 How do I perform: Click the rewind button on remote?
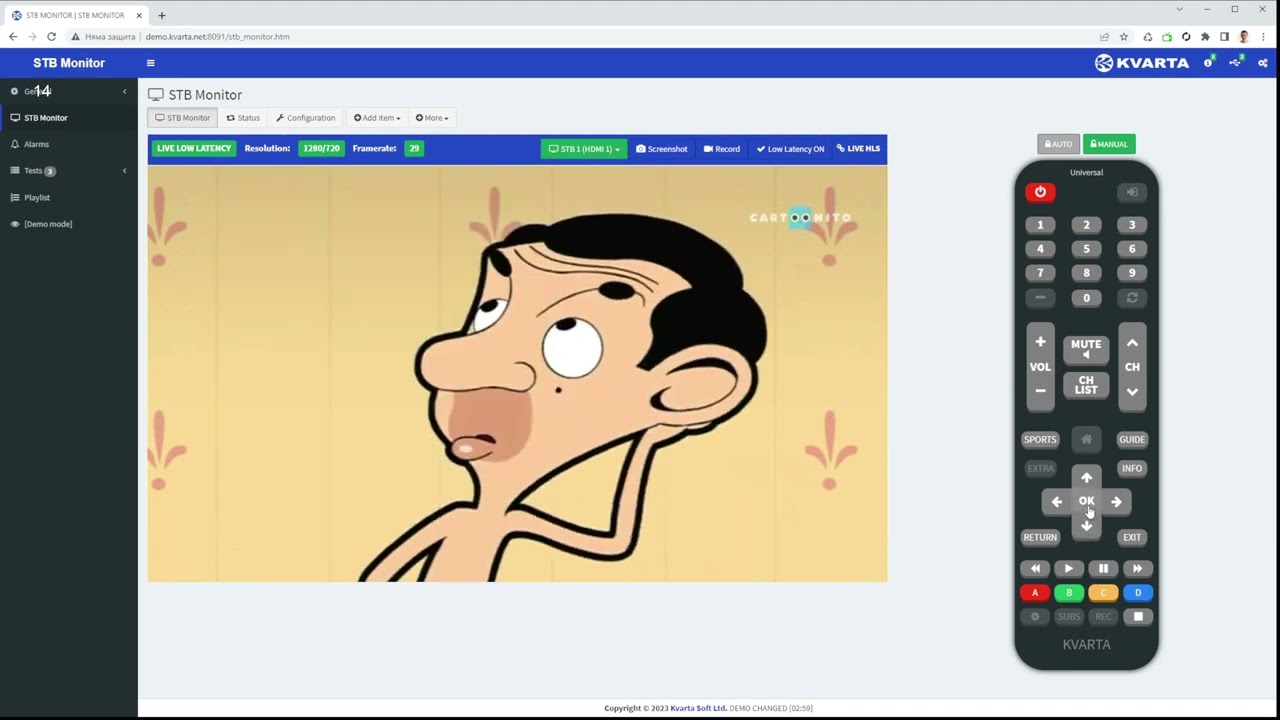pos(1035,568)
